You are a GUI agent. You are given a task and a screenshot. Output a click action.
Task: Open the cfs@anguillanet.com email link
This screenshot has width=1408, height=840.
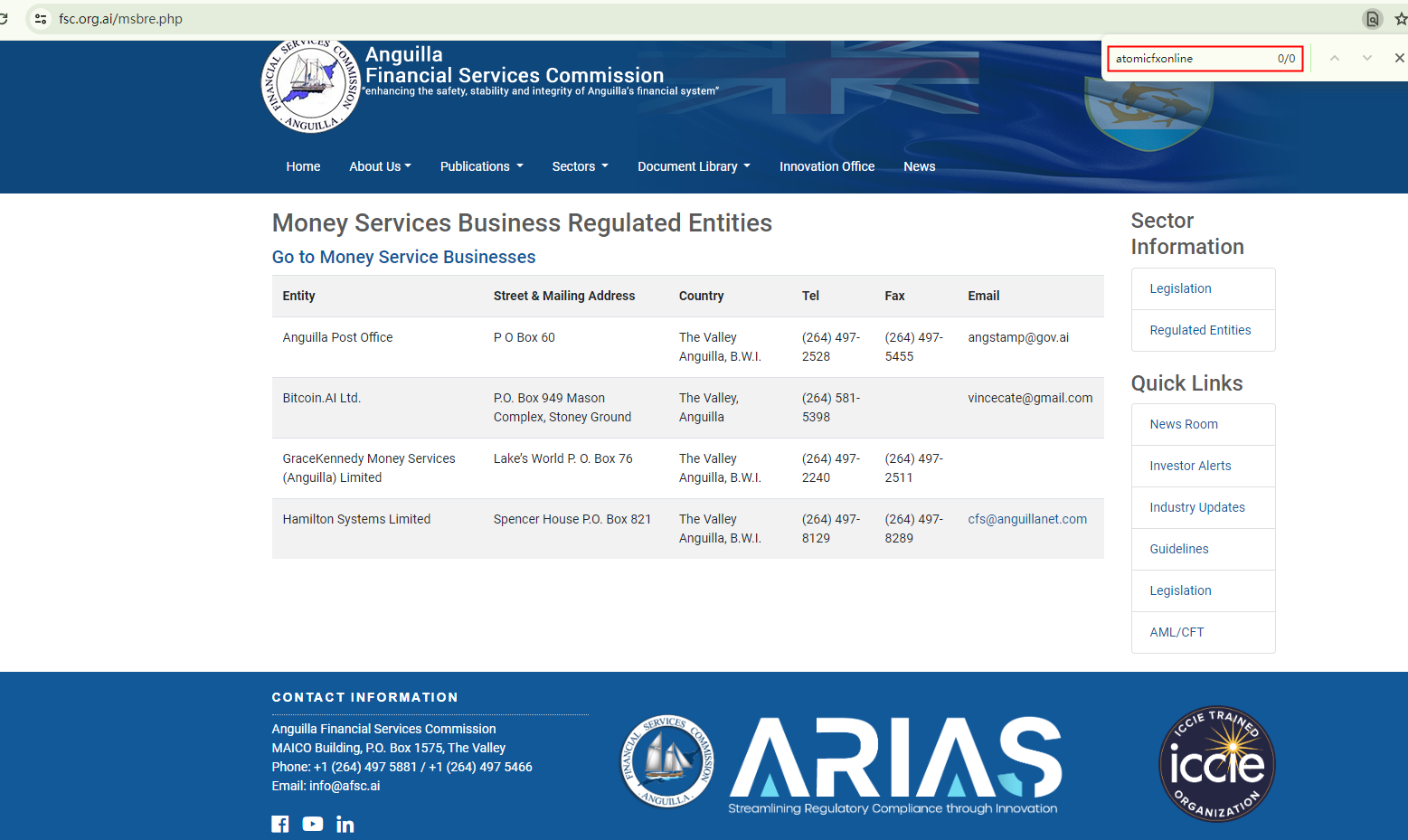pyautogui.click(x=1027, y=519)
